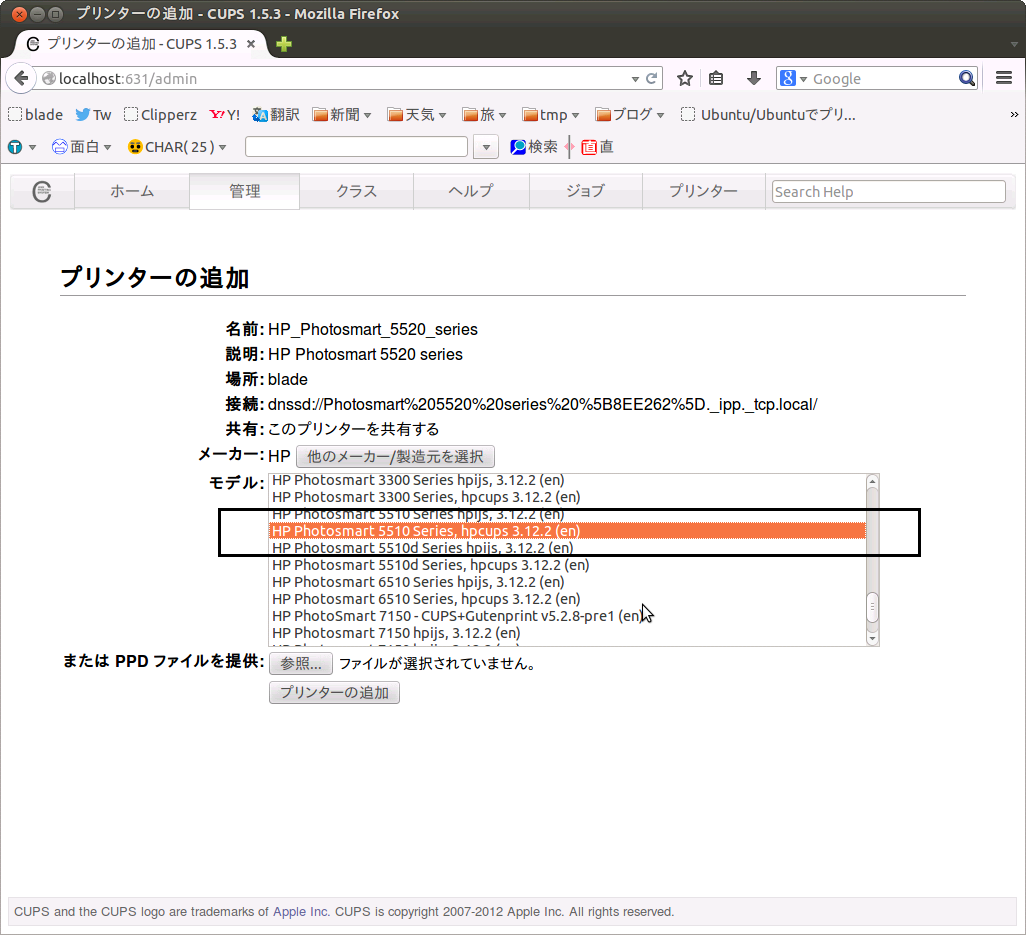The height and width of the screenshot is (935, 1026).
Task: Click the model list scrollbar thumb
Action: pyautogui.click(x=872, y=607)
